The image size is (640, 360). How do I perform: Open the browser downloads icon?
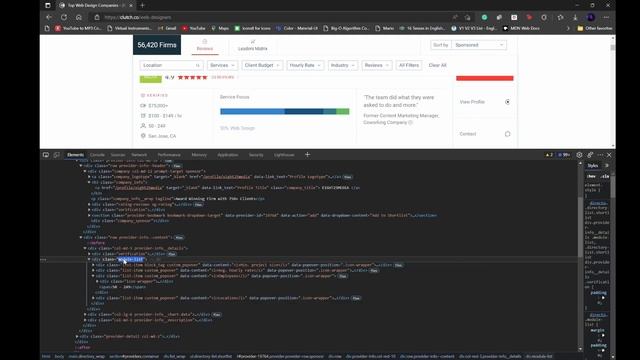tap(575, 18)
